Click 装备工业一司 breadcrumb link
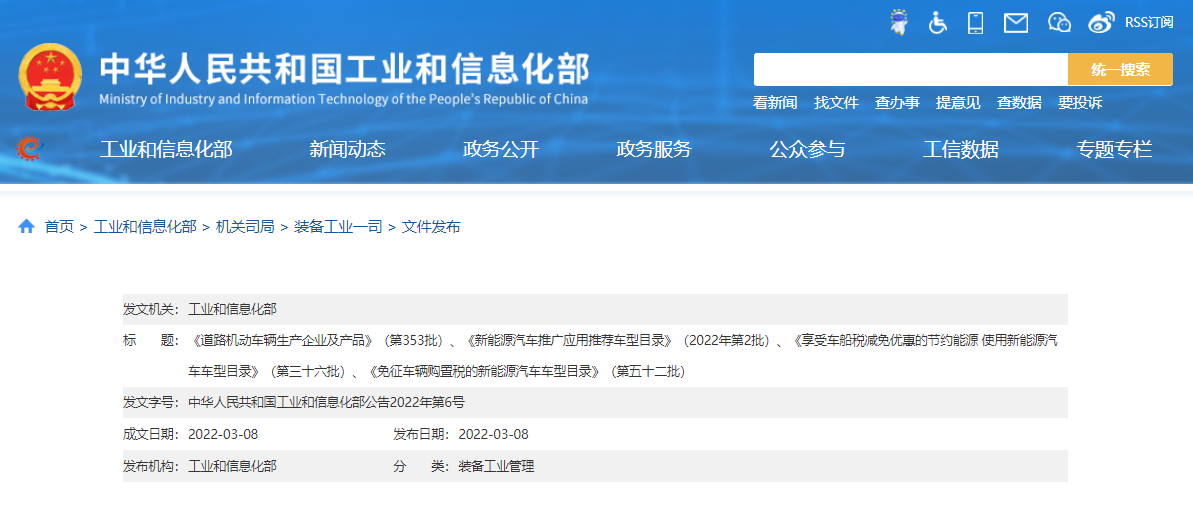The image size is (1193, 510). pos(338,227)
